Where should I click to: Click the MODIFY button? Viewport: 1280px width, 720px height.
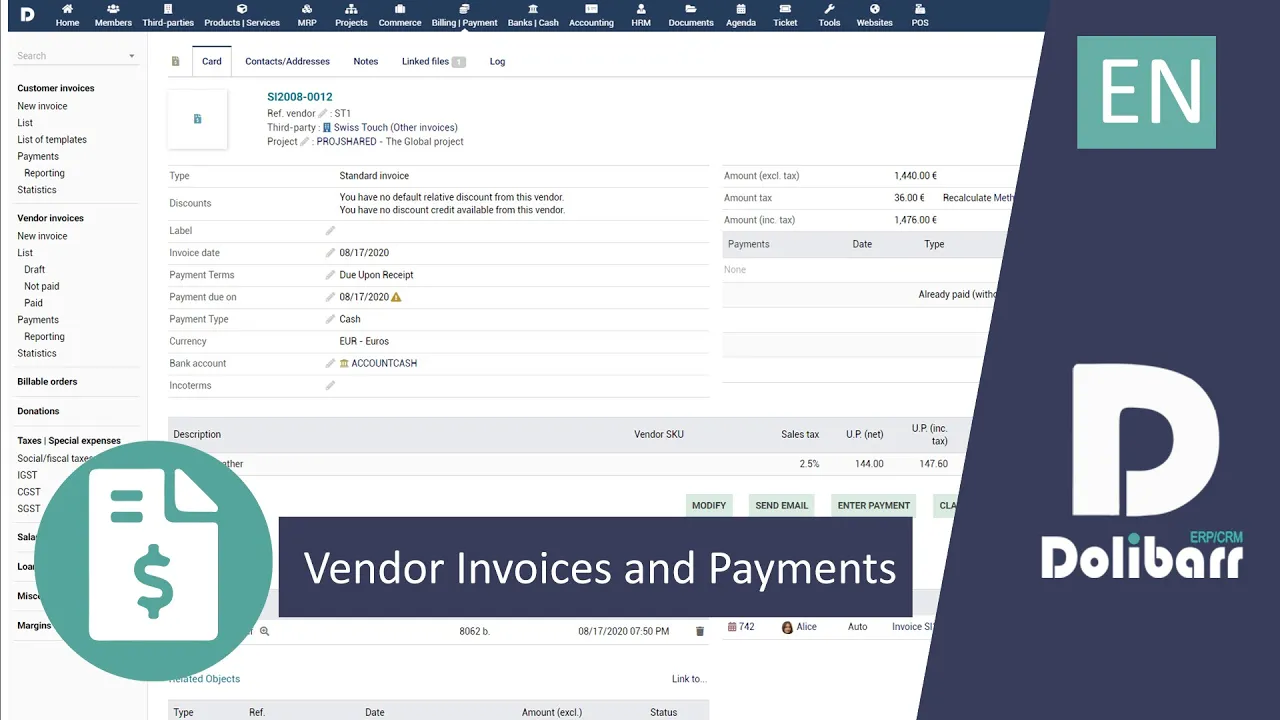coord(709,505)
